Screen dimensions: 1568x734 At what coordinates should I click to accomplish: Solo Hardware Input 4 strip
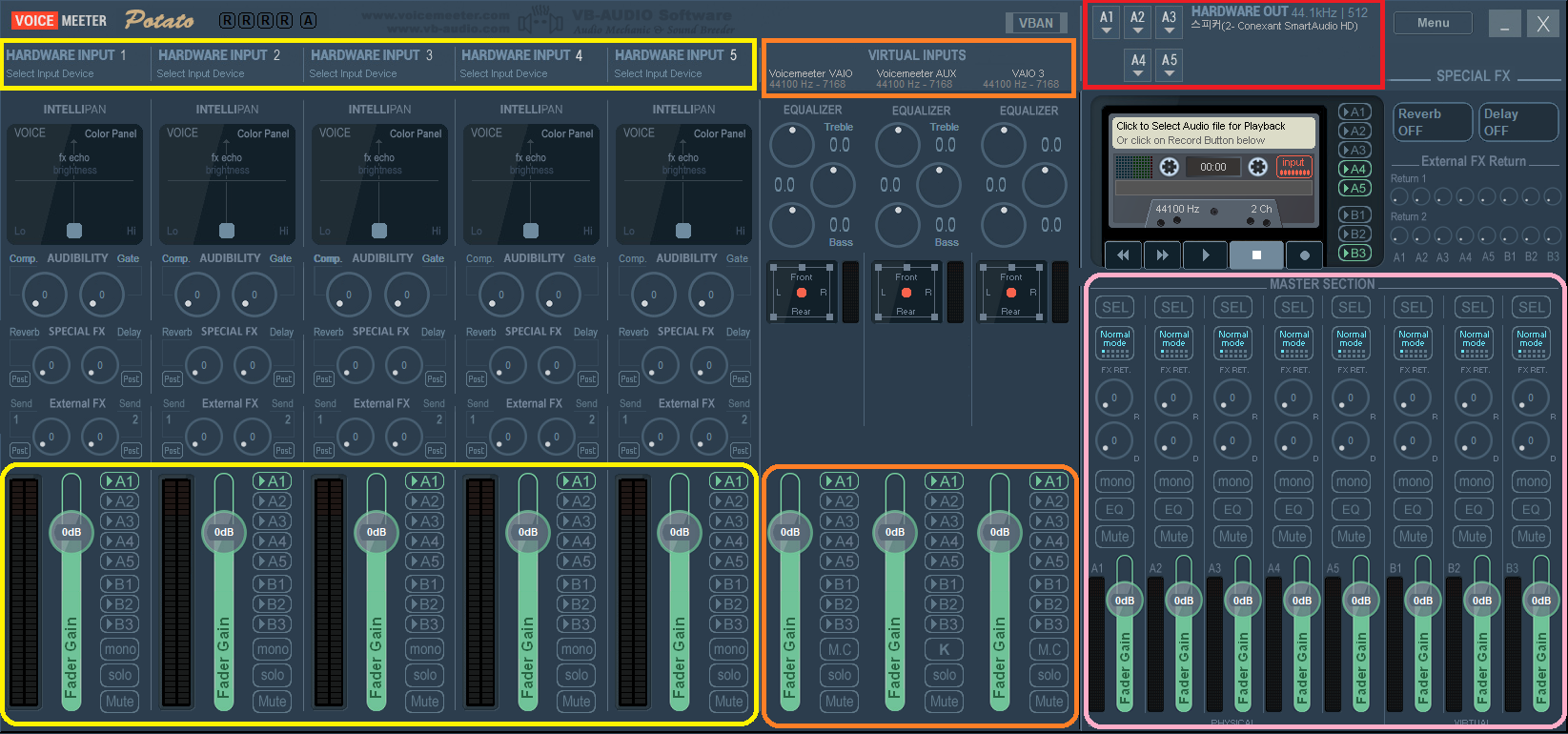click(577, 675)
